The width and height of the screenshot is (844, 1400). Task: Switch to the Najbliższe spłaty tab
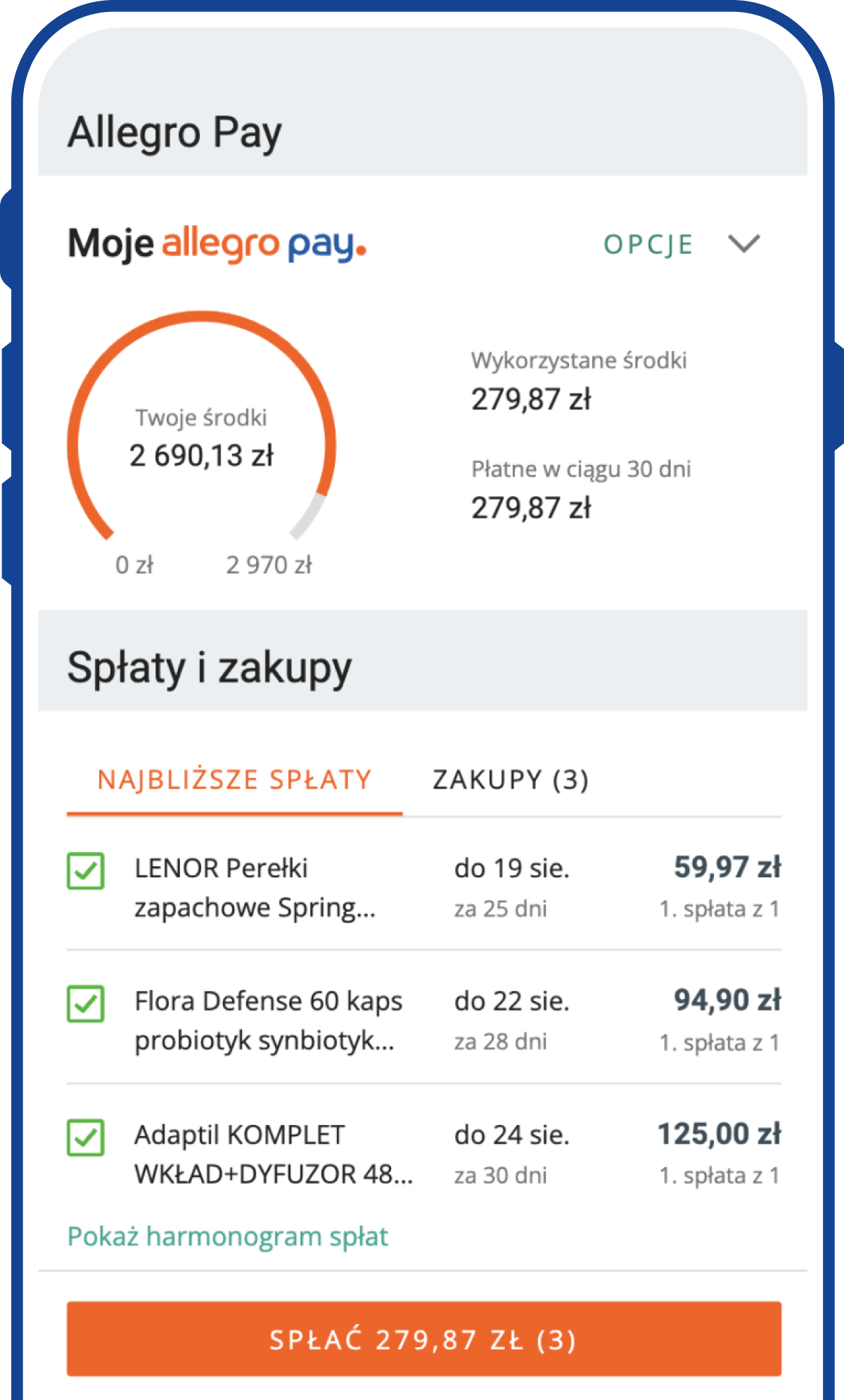(234, 780)
